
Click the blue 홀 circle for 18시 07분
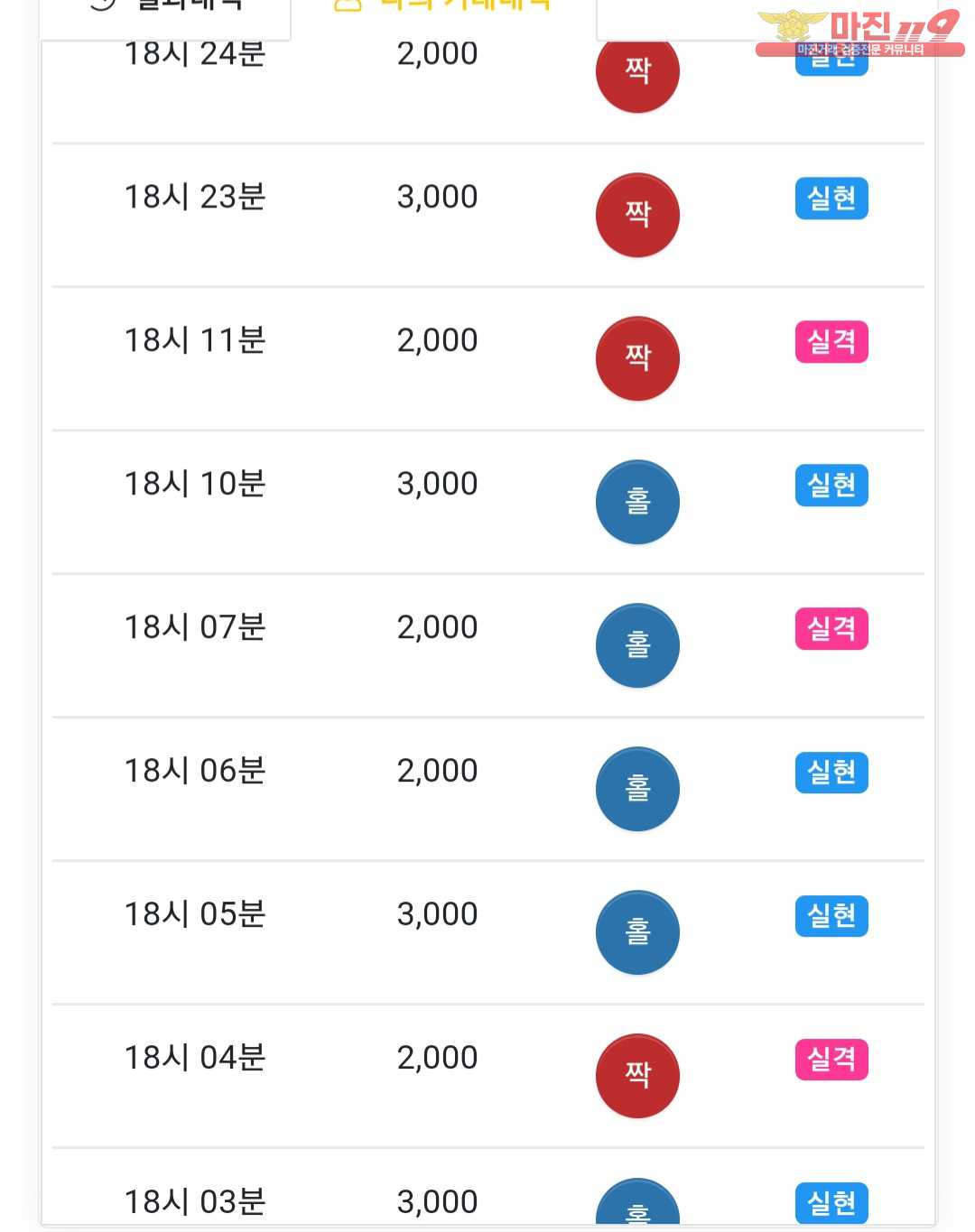(637, 645)
